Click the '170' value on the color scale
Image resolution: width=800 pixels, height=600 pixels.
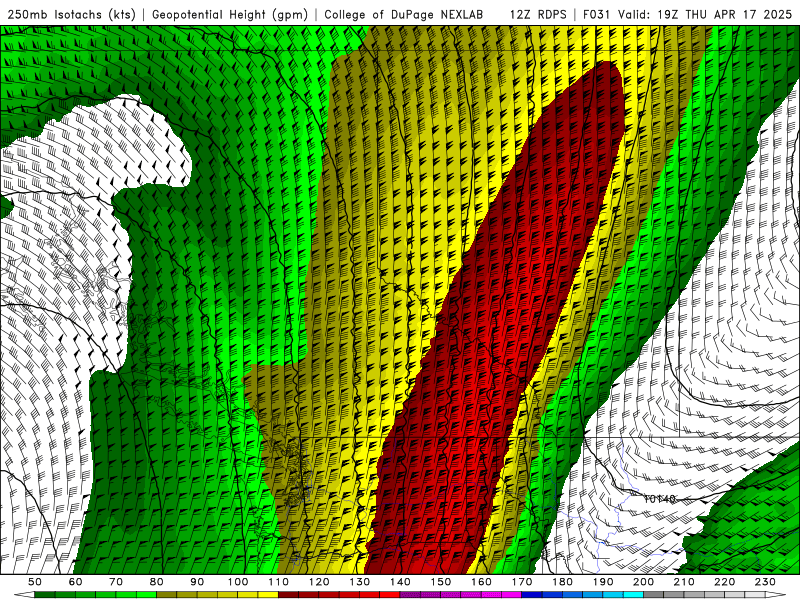tap(522, 582)
